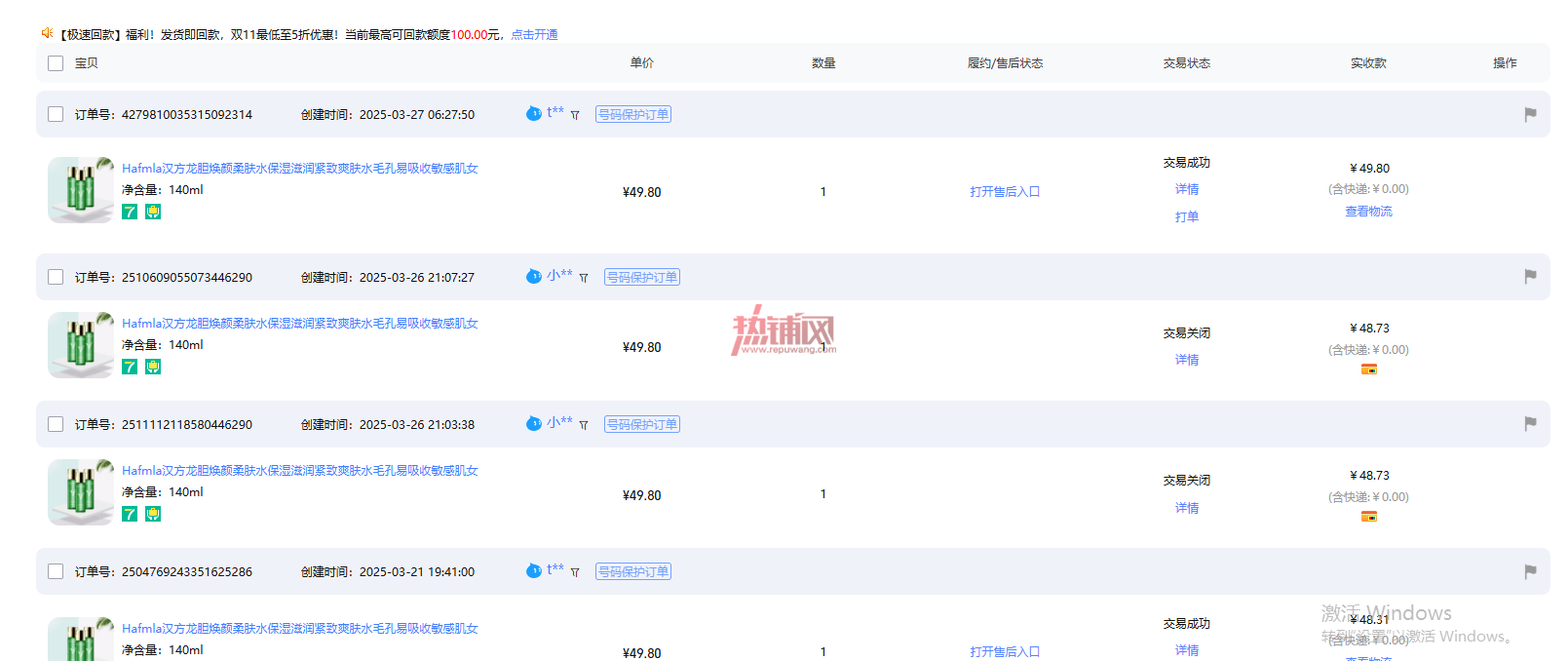Click filter funnel icon next to first t** buyer
Image resolution: width=1568 pixels, height=661 pixels.
coord(575,115)
